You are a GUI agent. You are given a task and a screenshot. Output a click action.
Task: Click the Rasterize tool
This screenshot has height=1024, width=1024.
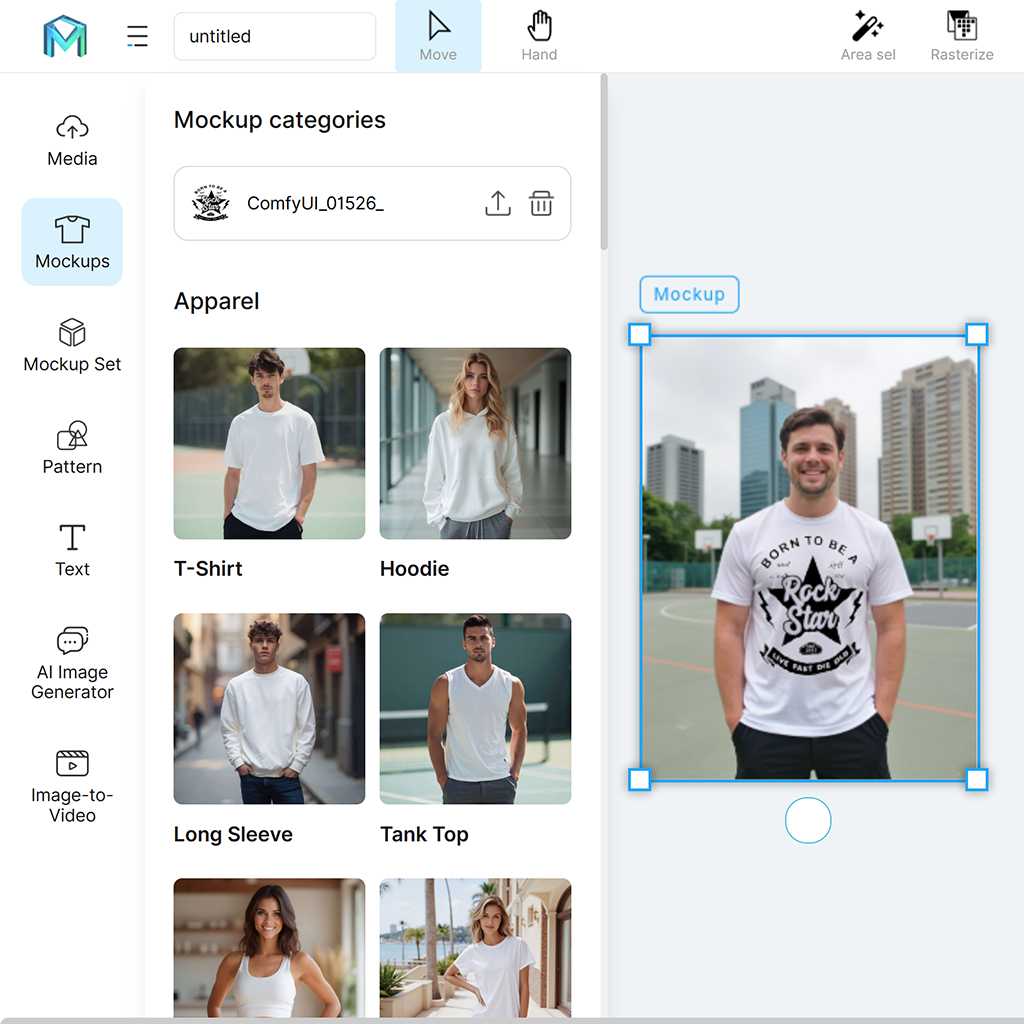tap(962, 36)
